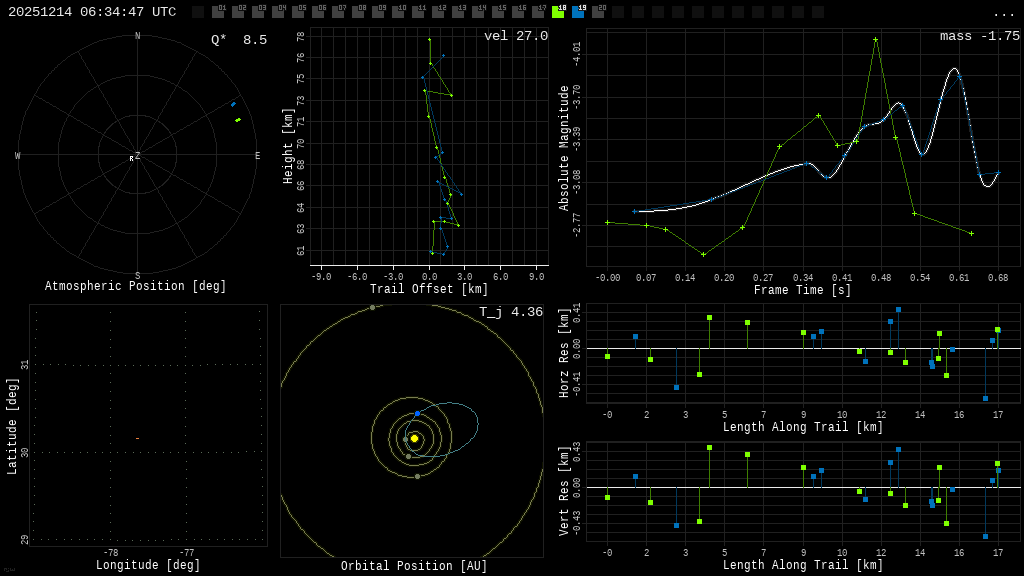
Task: Click the timestamp 20251214 06:34:47 UTC
Action: [92, 12]
